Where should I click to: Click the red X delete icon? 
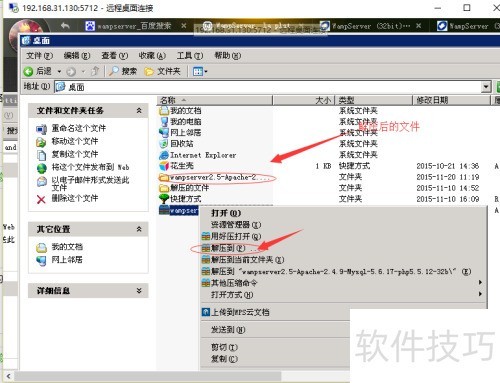point(41,199)
